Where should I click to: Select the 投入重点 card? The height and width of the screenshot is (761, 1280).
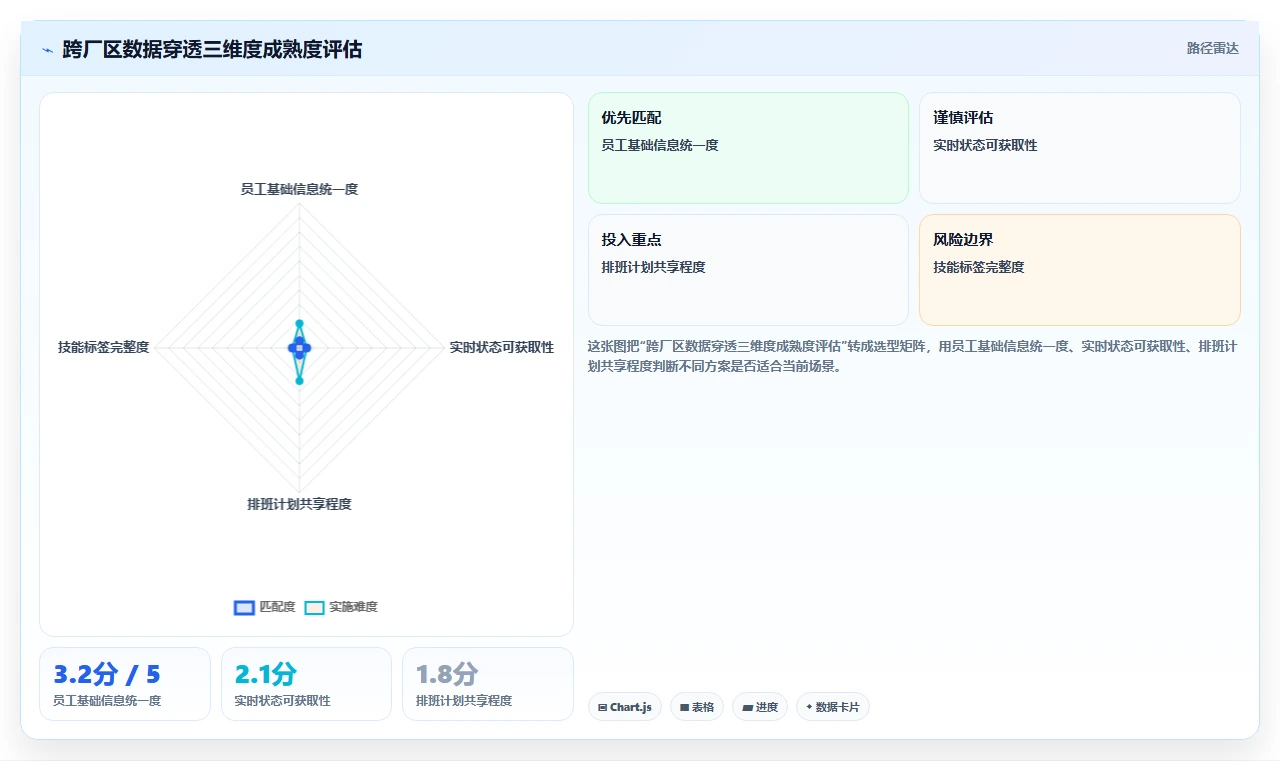(x=748, y=270)
